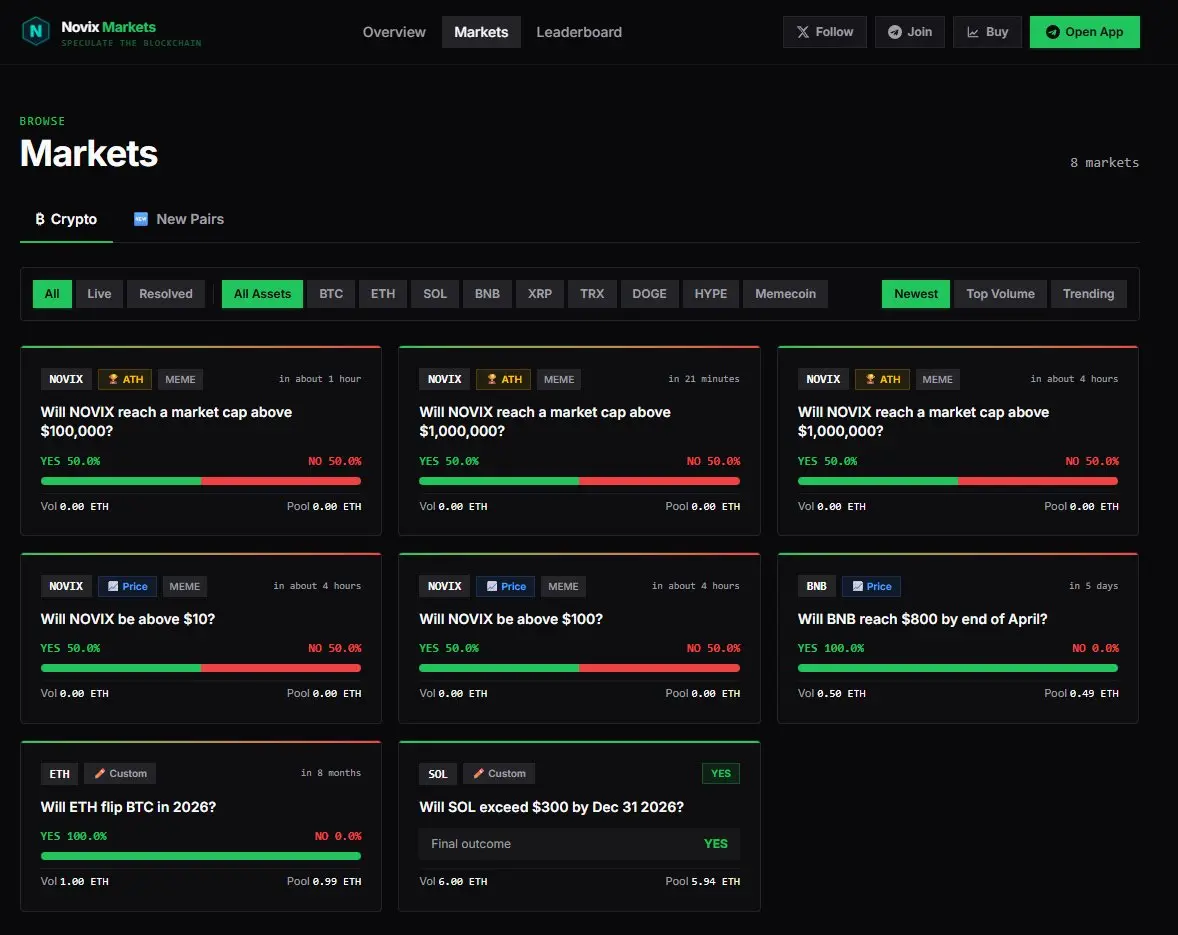Click 'in 8 months' on ETH card
This screenshot has height=935, width=1178.
331,773
